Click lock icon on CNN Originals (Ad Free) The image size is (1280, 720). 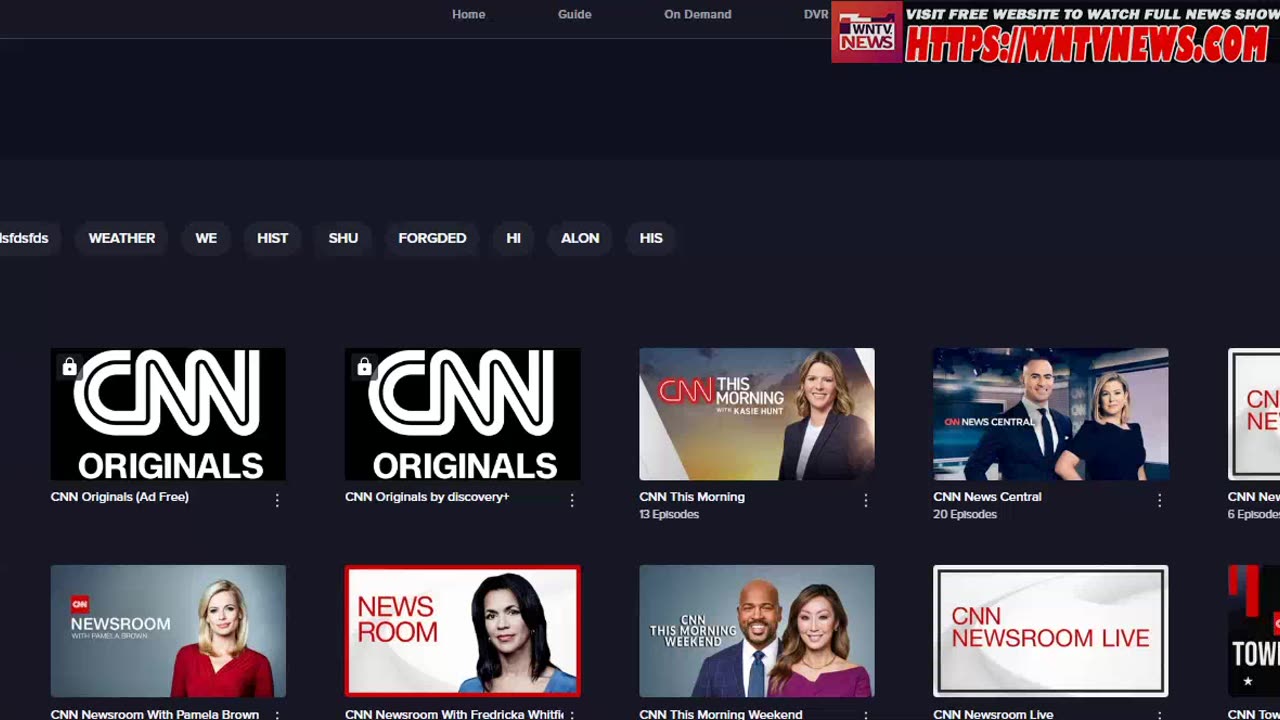(69, 367)
